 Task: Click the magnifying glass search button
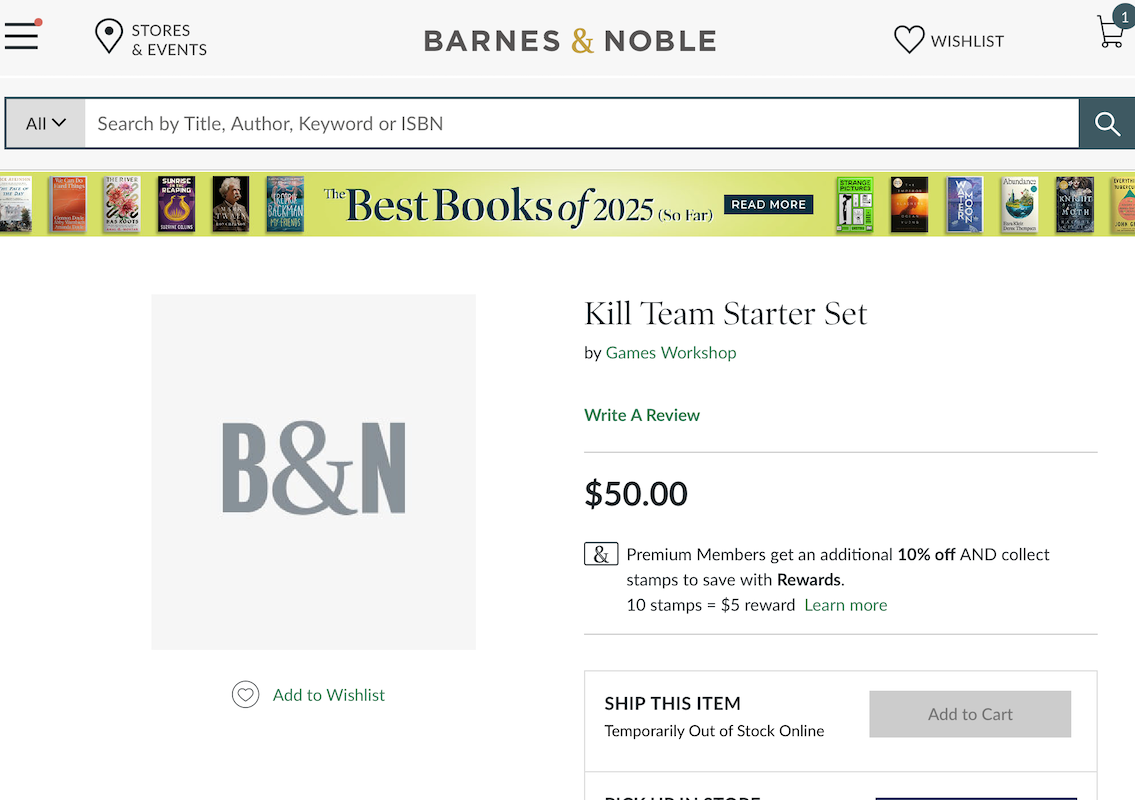click(1106, 124)
